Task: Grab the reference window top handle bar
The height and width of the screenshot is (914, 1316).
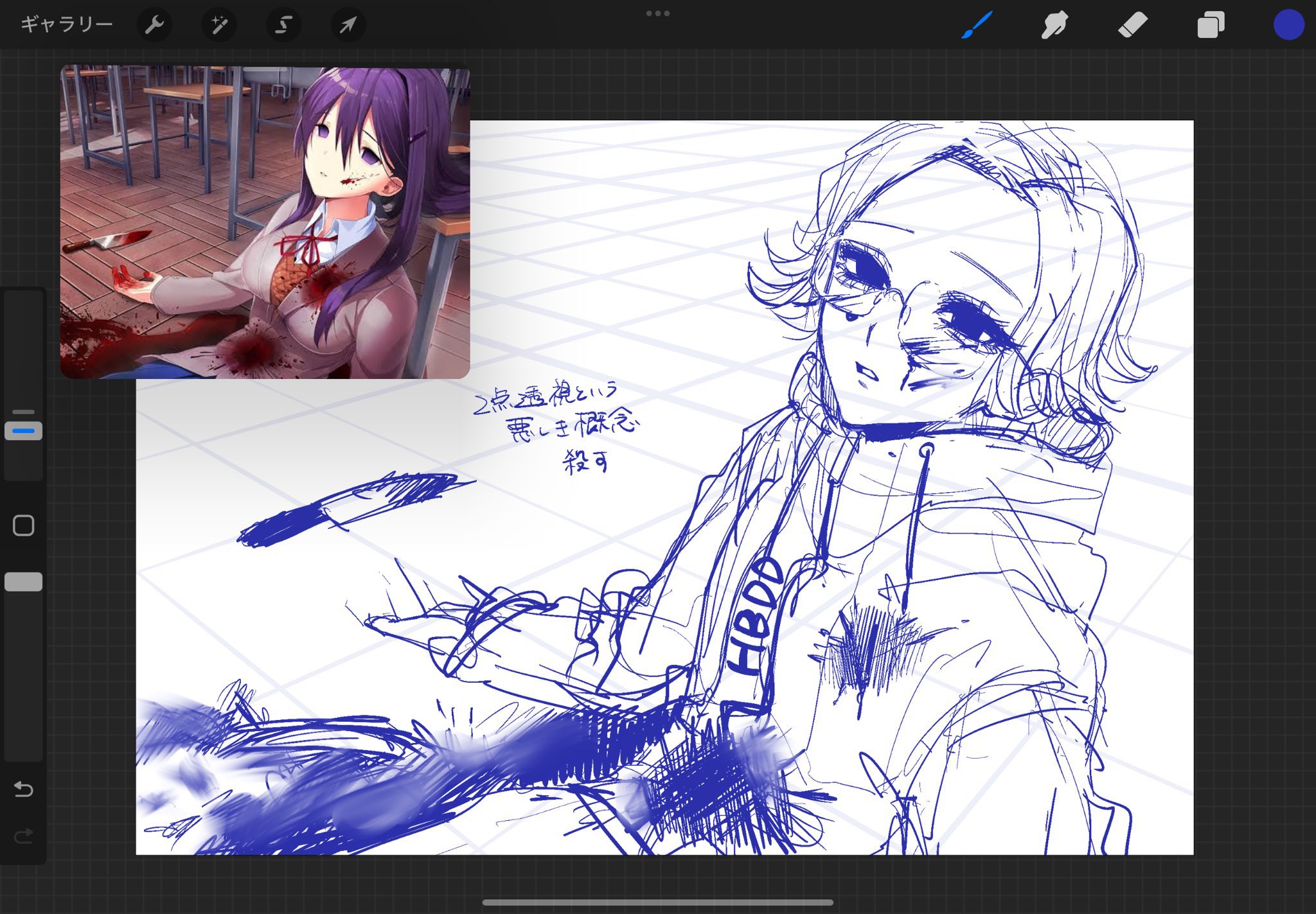Action: point(265,69)
